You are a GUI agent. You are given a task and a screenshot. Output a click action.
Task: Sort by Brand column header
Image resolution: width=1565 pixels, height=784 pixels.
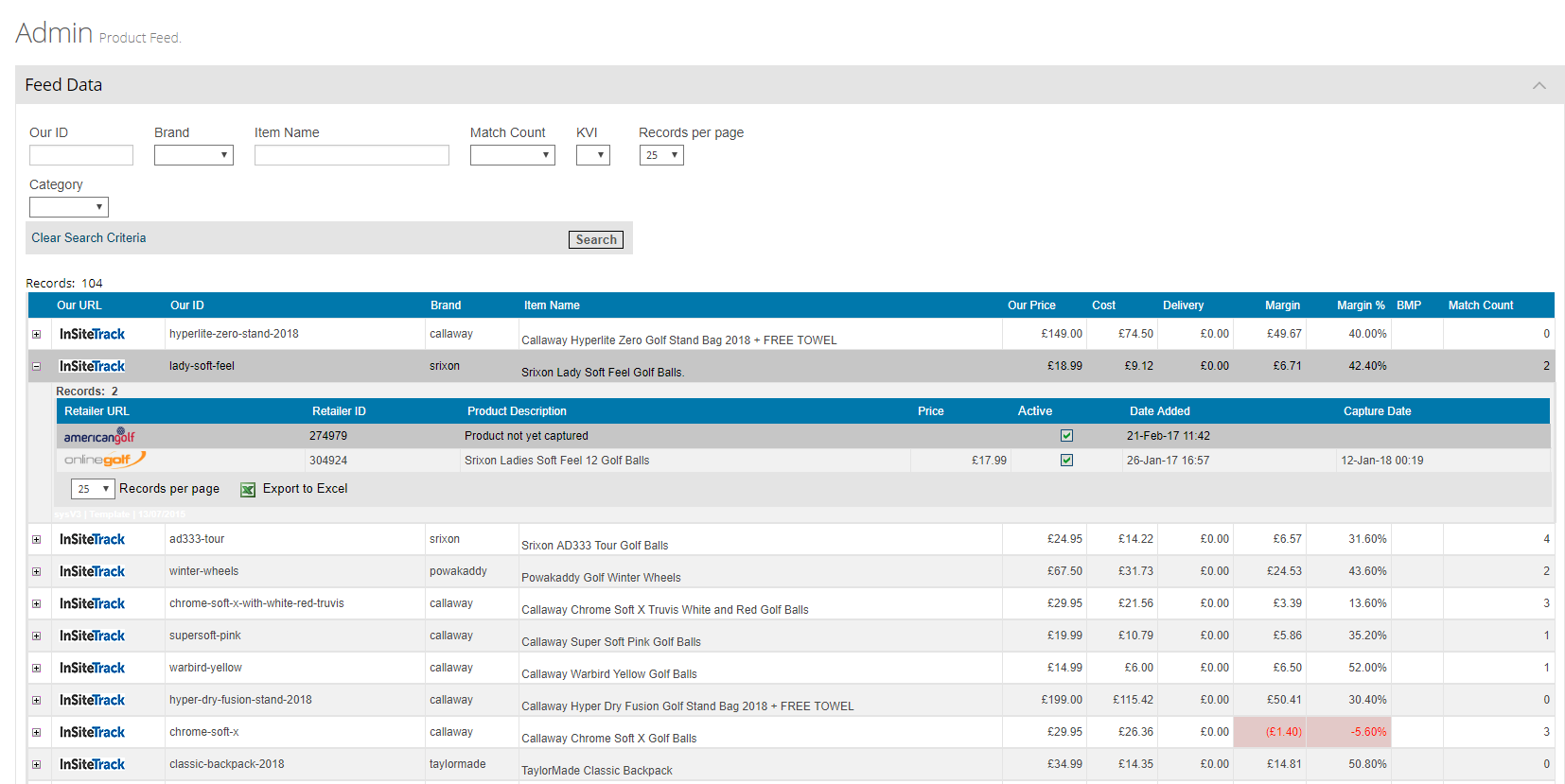446,305
